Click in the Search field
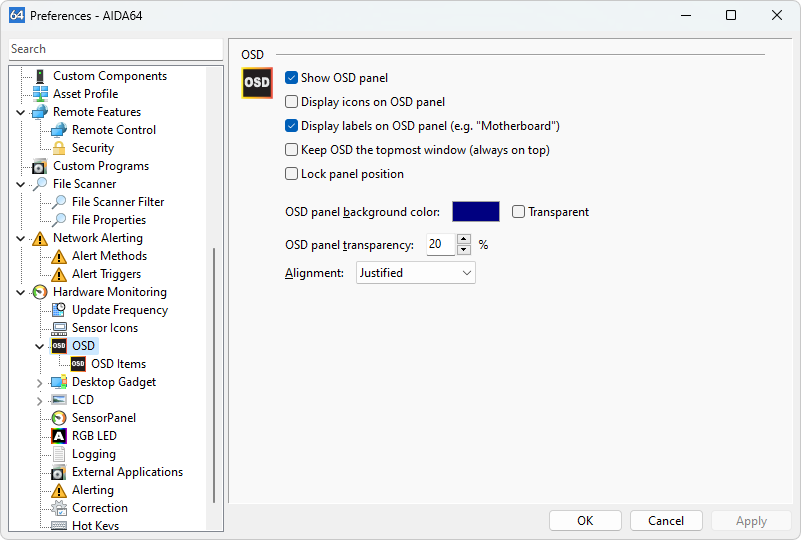This screenshot has width=801, height=540. click(115, 49)
